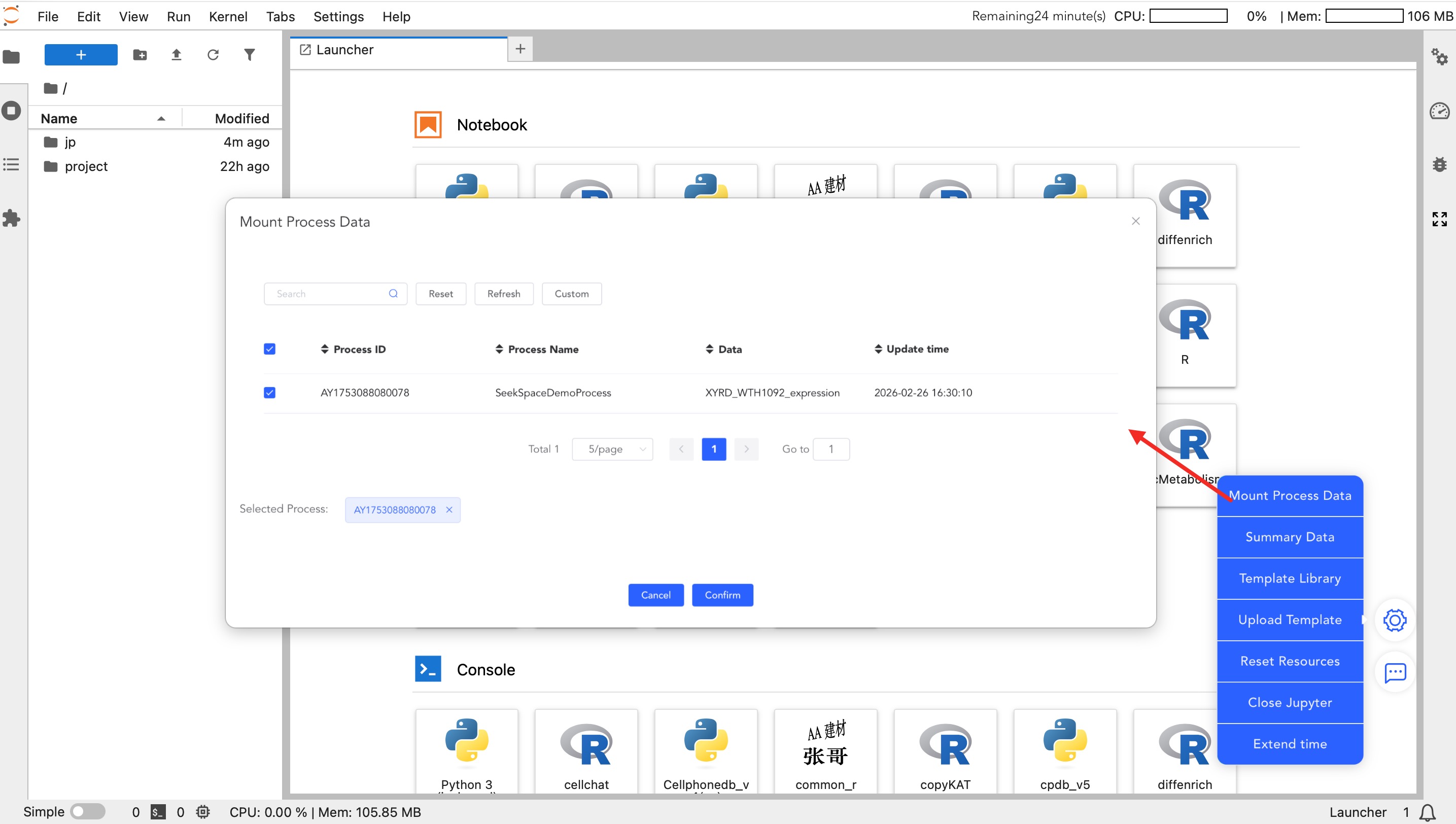Refresh the file browser list

213,55
